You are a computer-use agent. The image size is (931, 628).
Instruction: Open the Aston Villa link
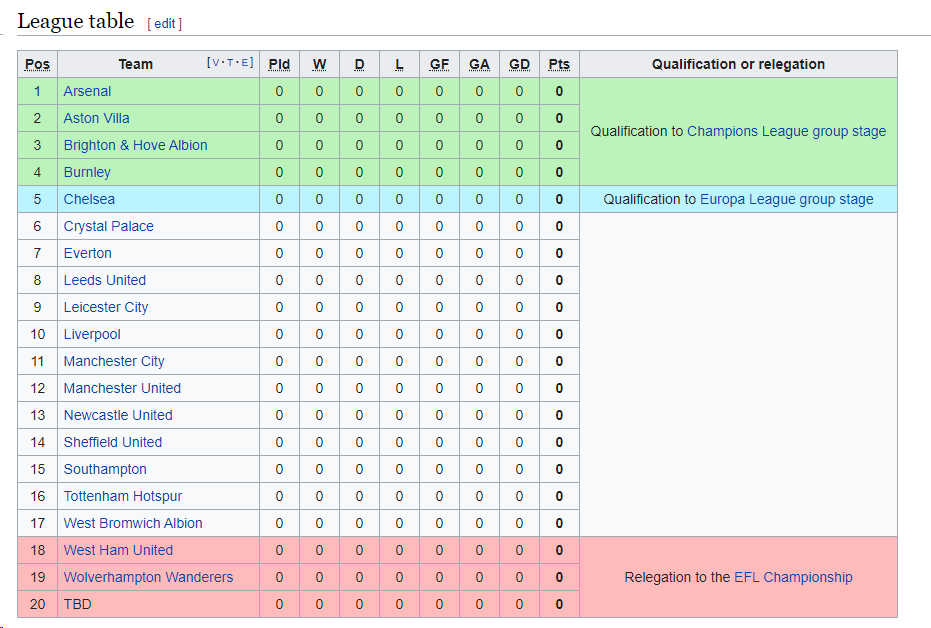pos(96,118)
